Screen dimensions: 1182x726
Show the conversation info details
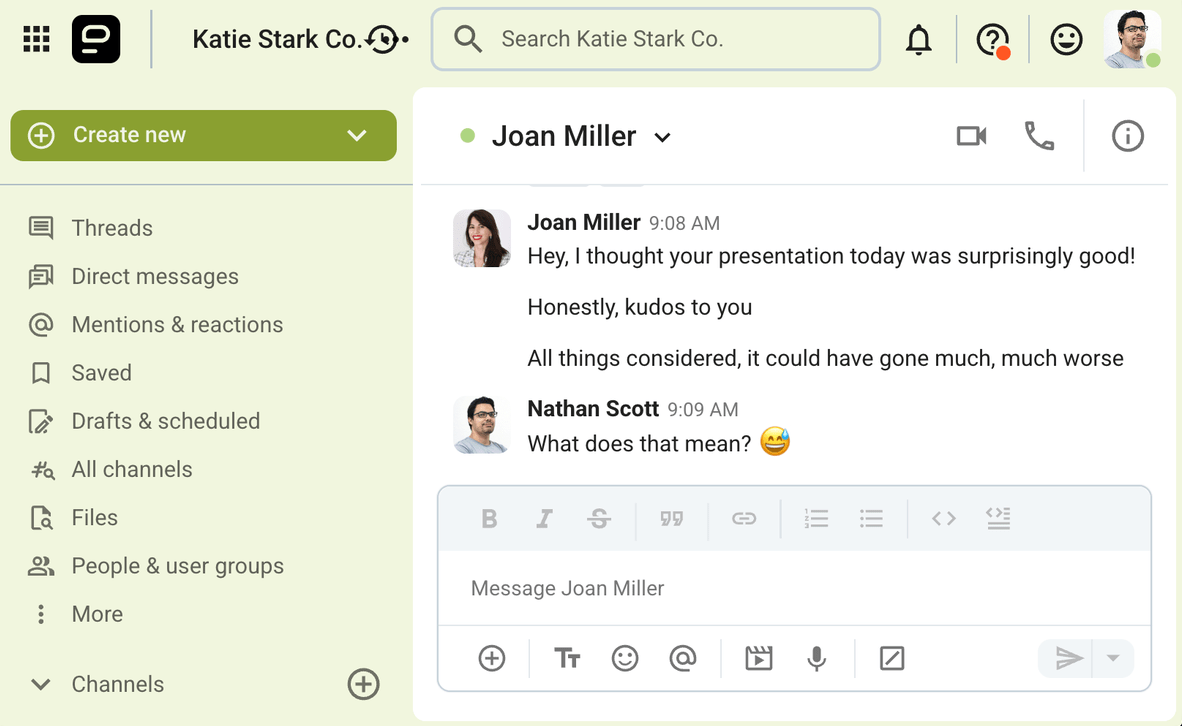click(x=1128, y=136)
